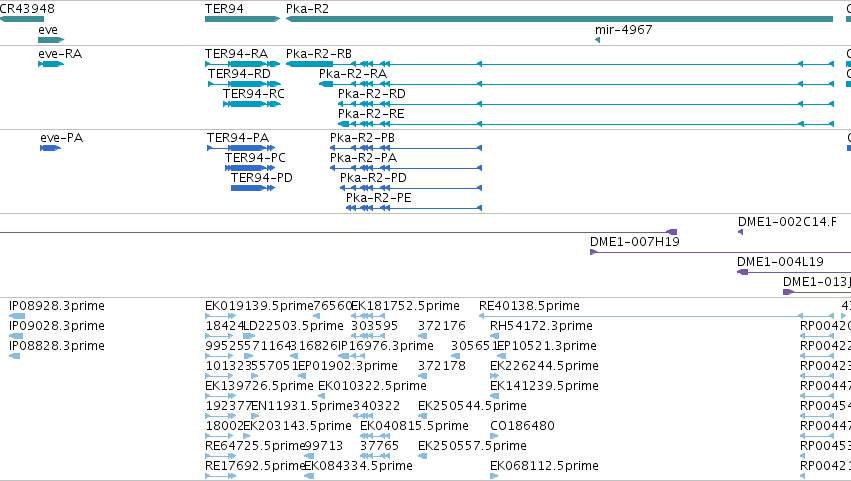Image resolution: width=851 pixels, height=481 pixels.
Task: Select transcript TER94-RC
Action: click(x=253, y=94)
